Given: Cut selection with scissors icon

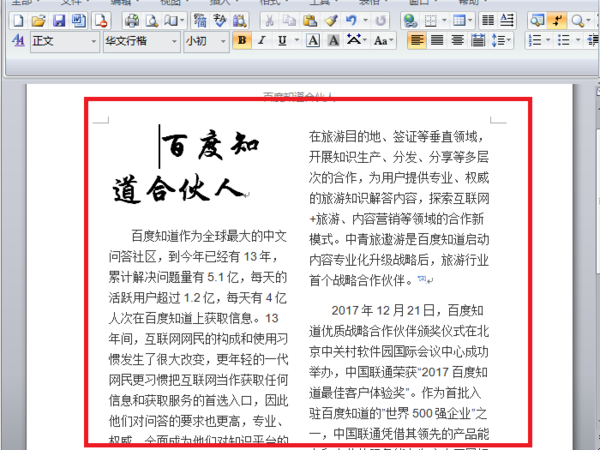Looking at the screenshot, I should click(x=270, y=20).
